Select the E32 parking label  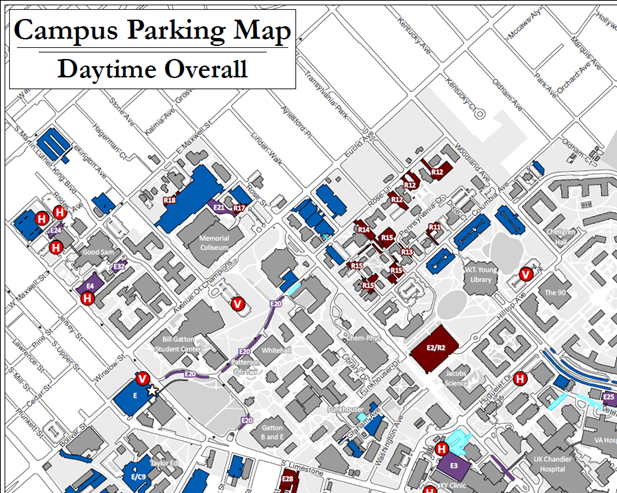pyautogui.click(x=119, y=267)
